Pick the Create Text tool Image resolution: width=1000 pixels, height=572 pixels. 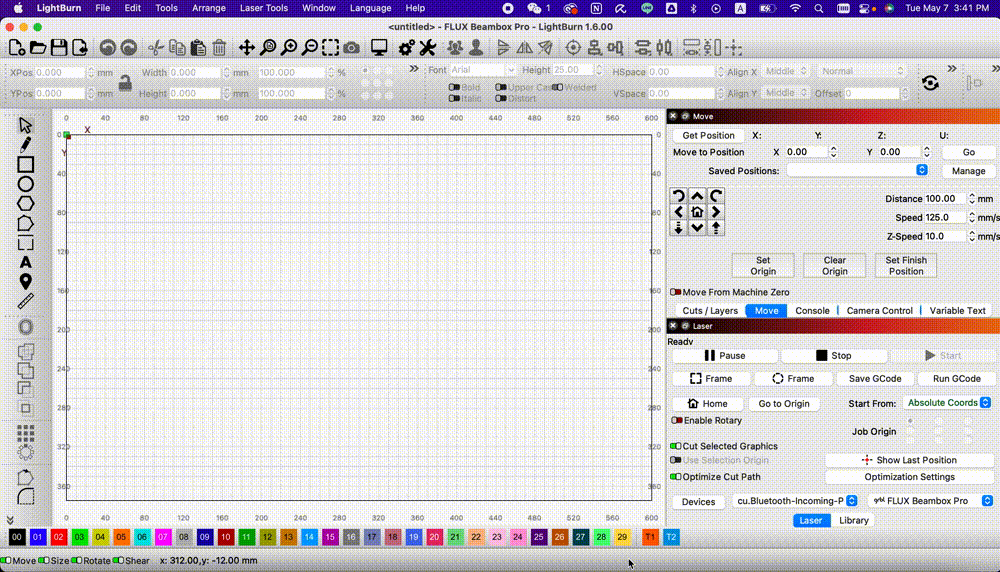click(x=26, y=262)
